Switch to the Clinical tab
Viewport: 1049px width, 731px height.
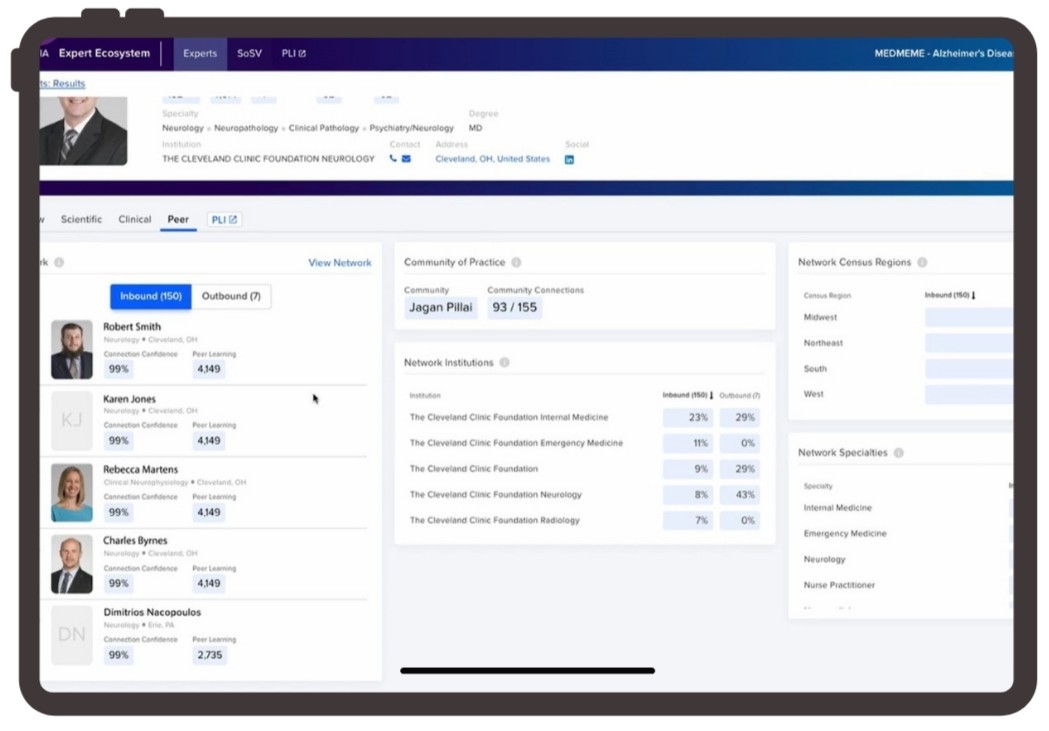click(x=134, y=219)
